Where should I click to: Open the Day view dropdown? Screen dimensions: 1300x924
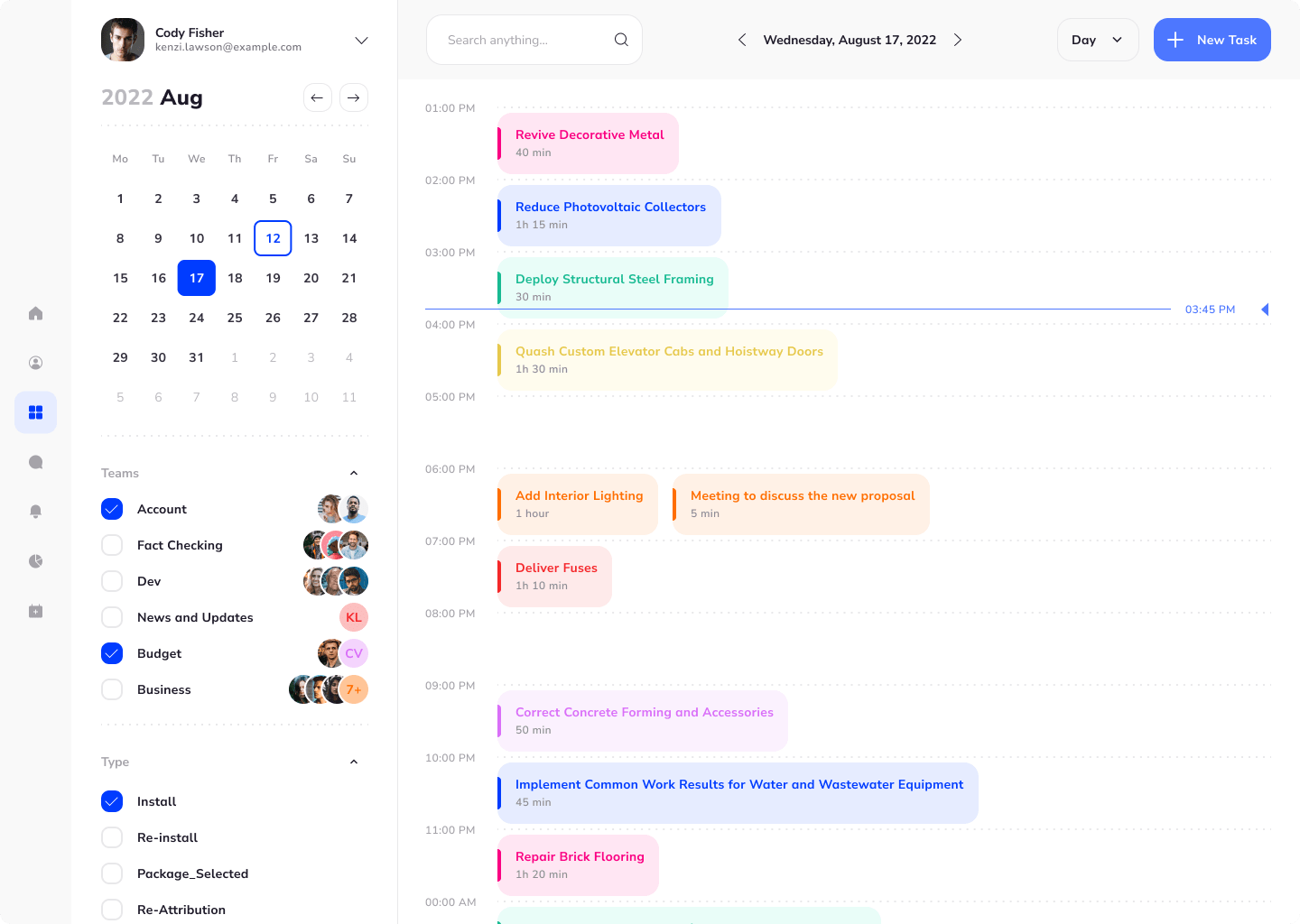pos(1098,40)
